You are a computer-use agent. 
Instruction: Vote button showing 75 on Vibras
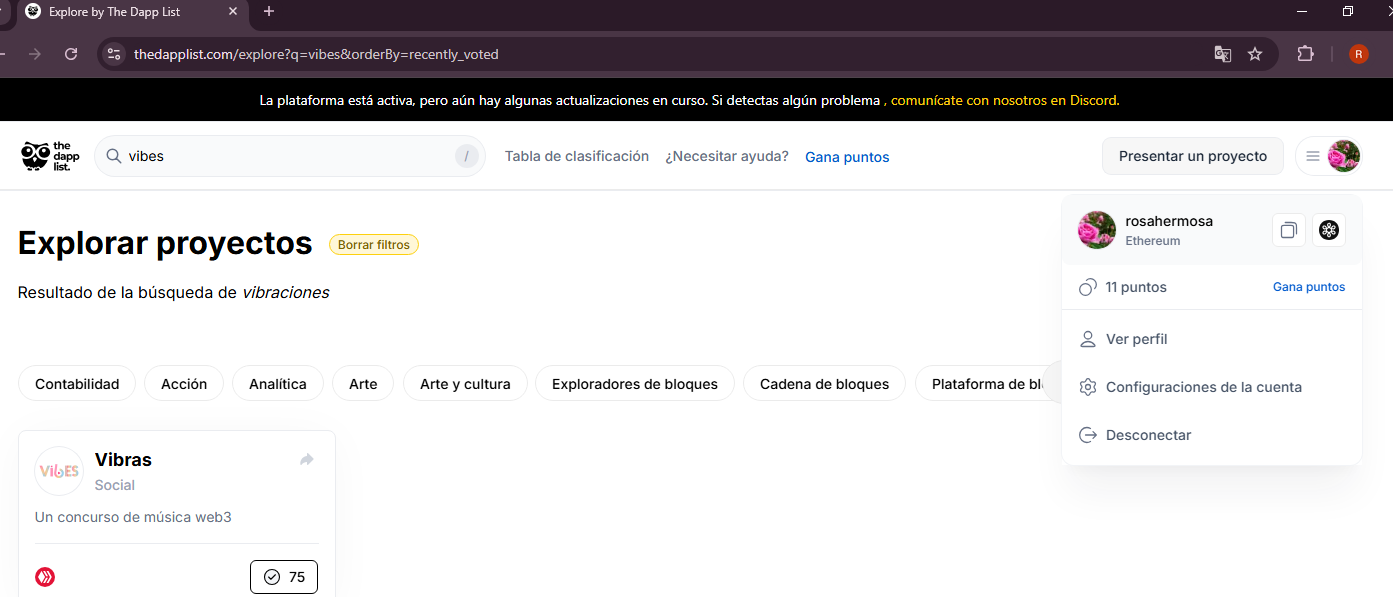pyautogui.click(x=284, y=577)
